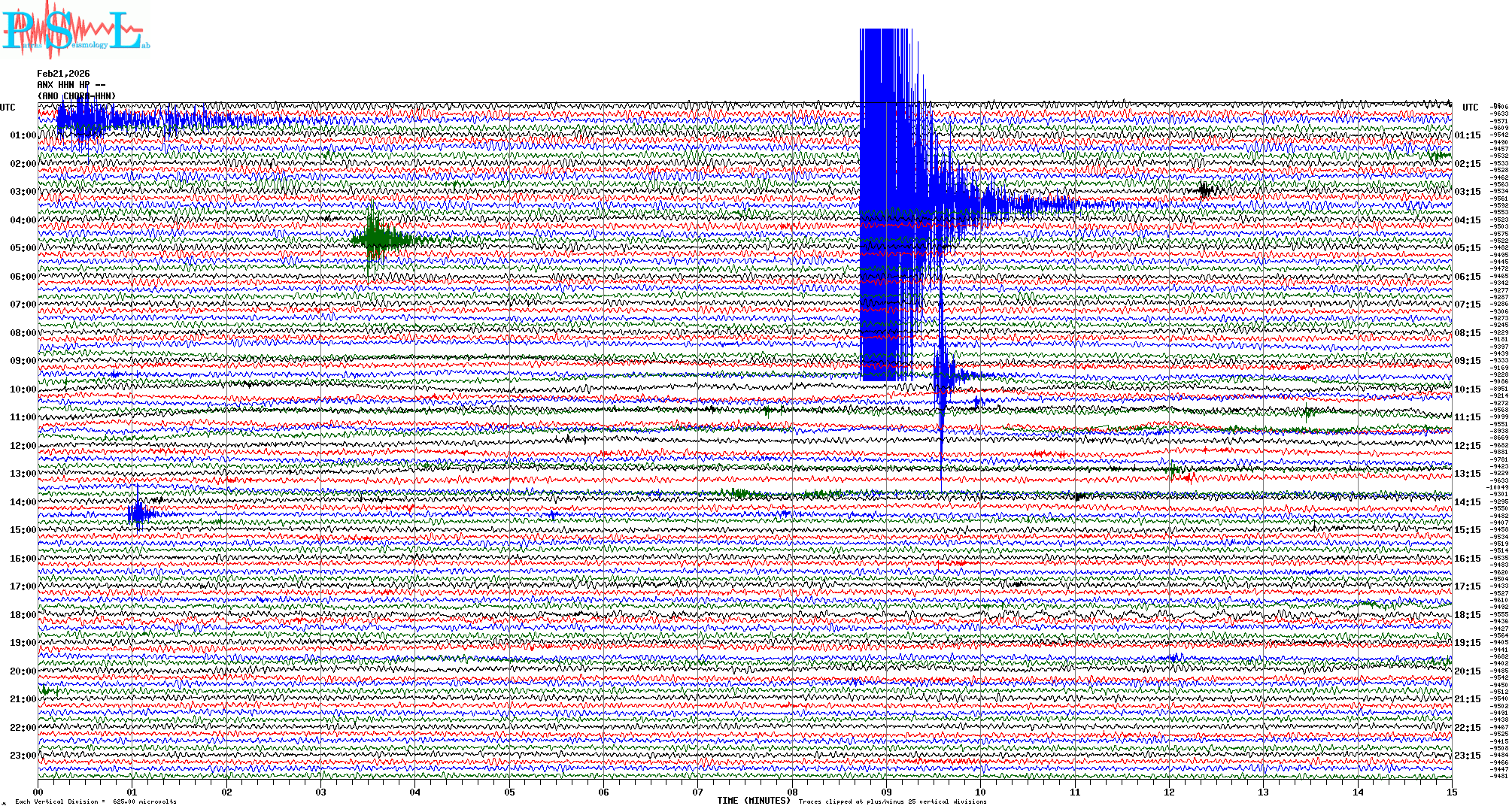The width and height of the screenshot is (1512, 812).
Task: Click the Feb21,2026 date label
Action: pos(63,74)
